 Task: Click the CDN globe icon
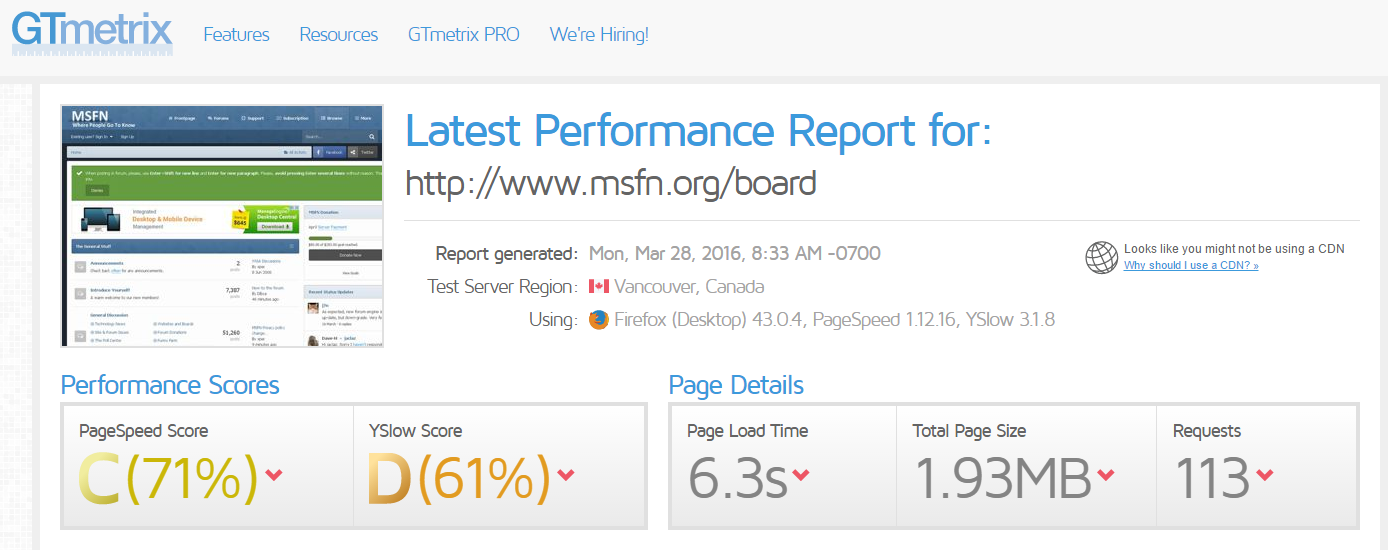[x=1101, y=257]
